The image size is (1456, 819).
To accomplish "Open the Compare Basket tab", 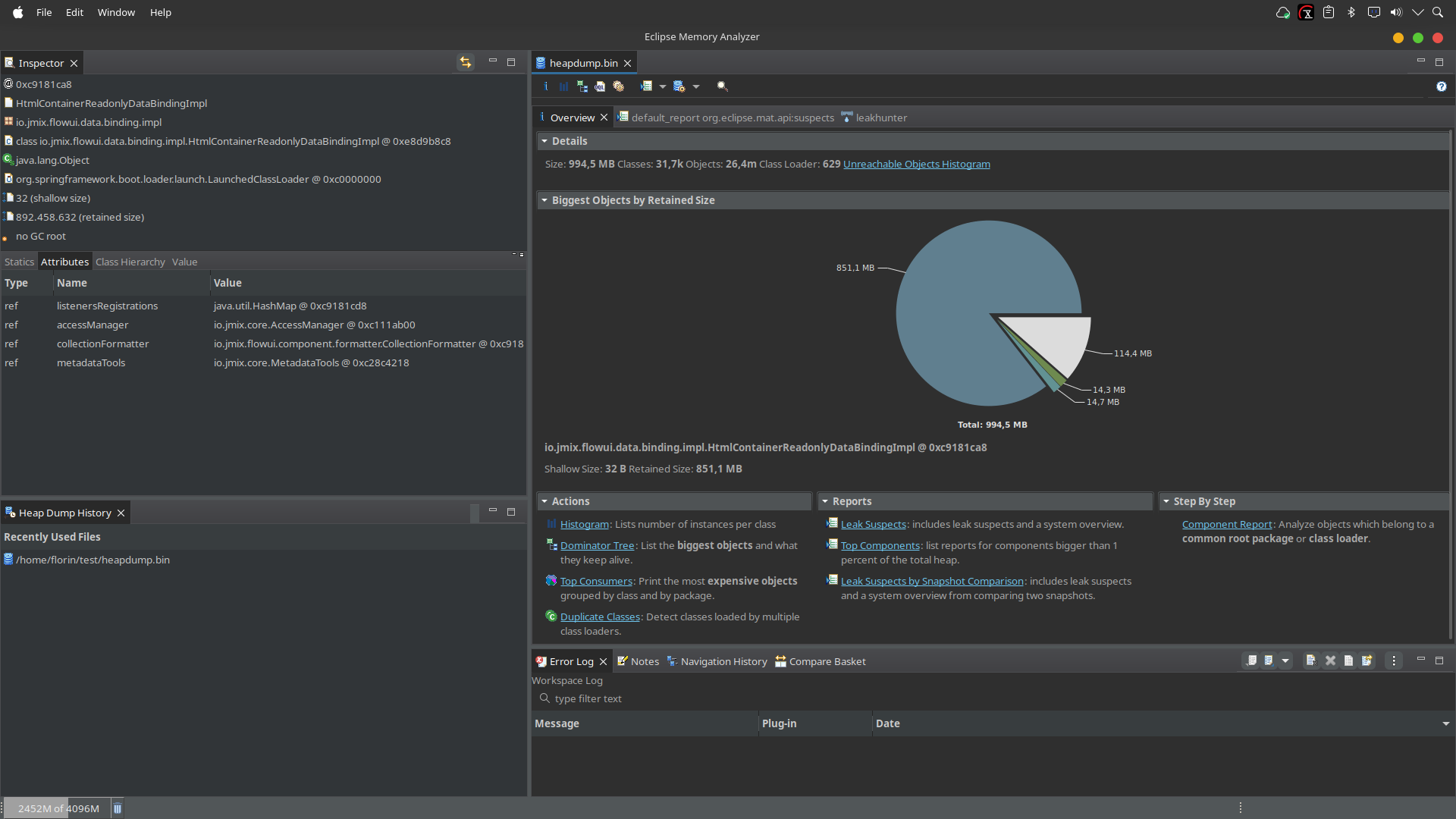I will pyautogui.click(x=820, y=661).
